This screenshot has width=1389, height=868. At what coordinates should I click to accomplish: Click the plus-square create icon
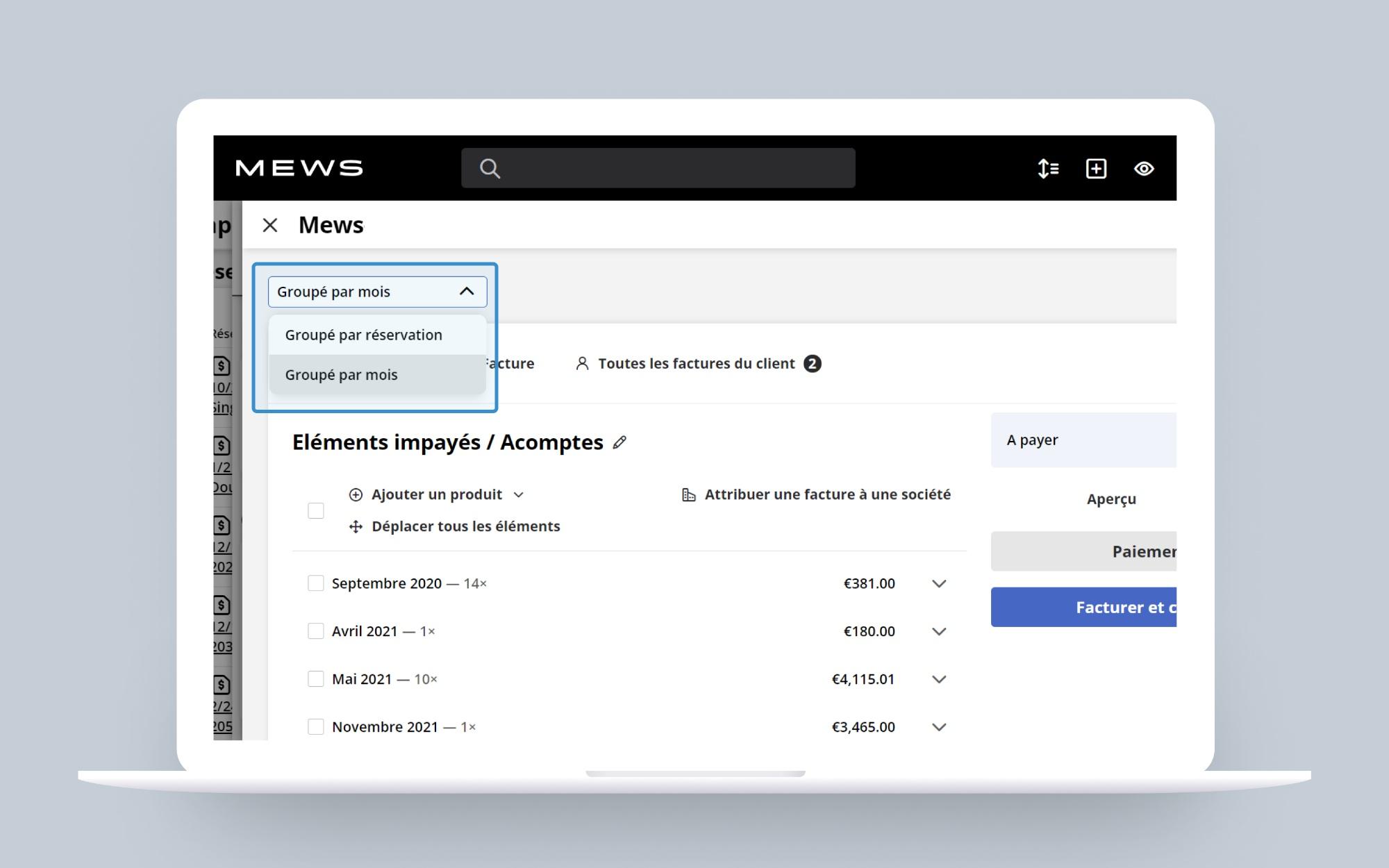tap(1096, 169)
